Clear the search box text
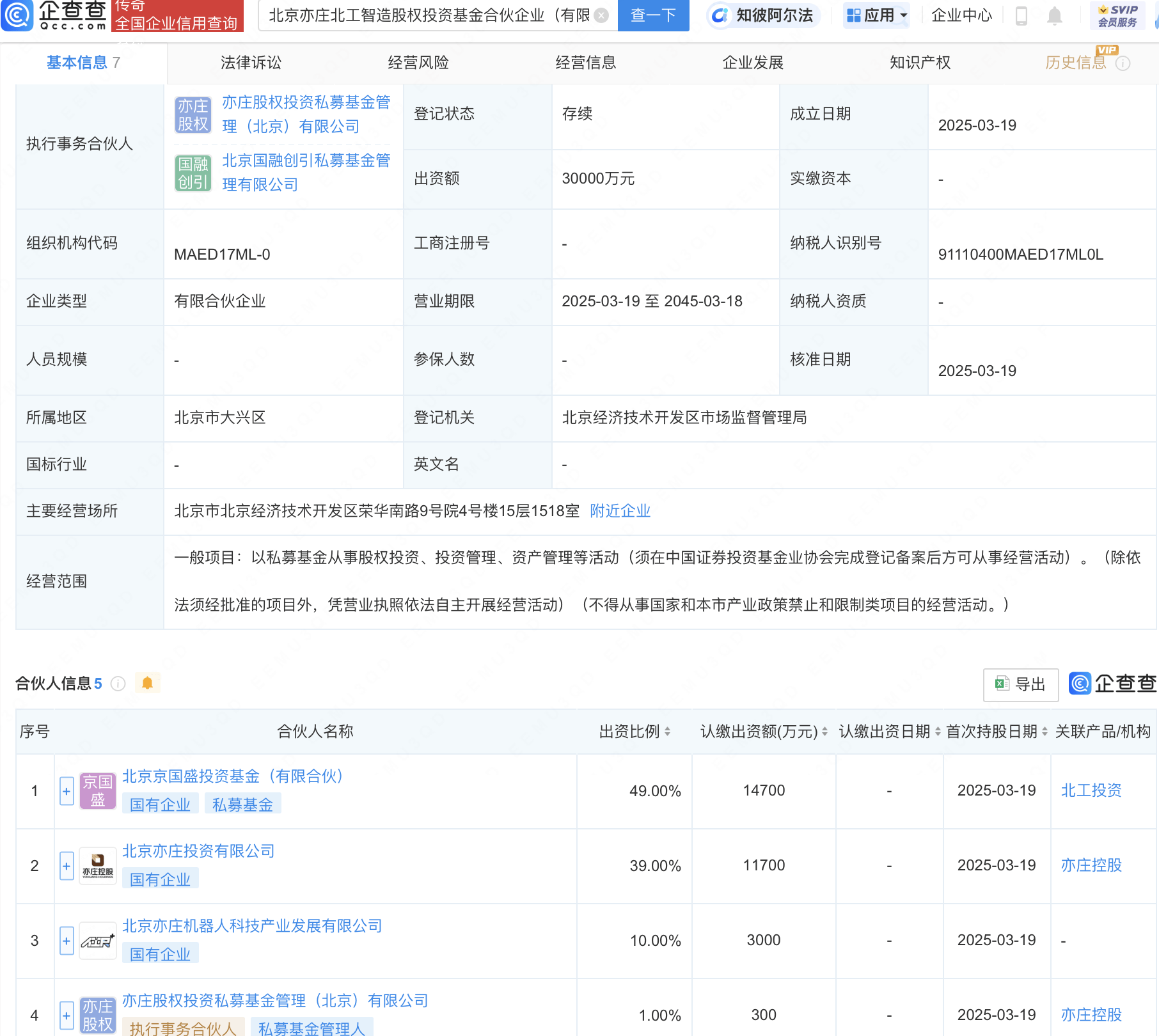Screen dimensions: 1159x1036 601,15
